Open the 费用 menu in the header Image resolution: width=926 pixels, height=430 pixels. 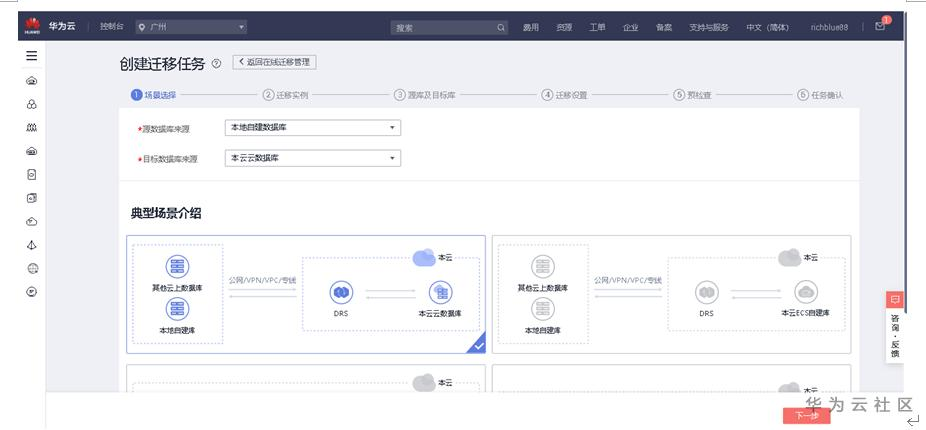(530, 27)
